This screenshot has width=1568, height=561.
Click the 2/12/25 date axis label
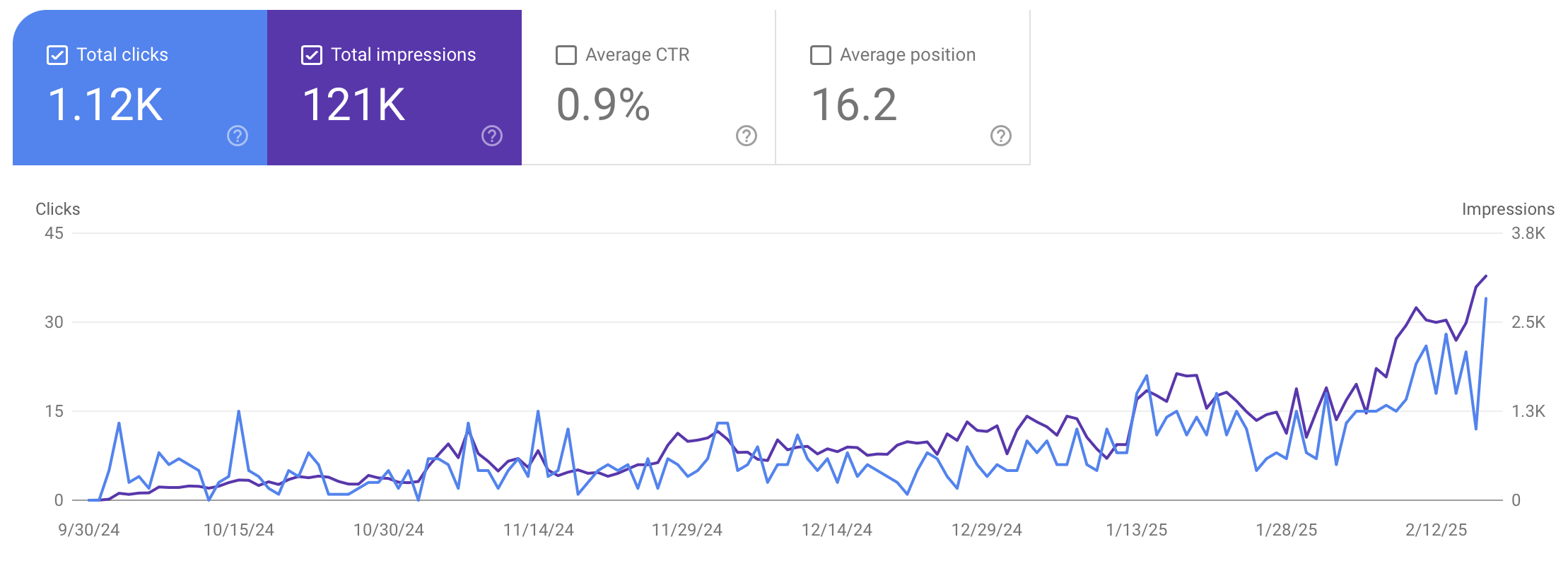coord(1437,530)
